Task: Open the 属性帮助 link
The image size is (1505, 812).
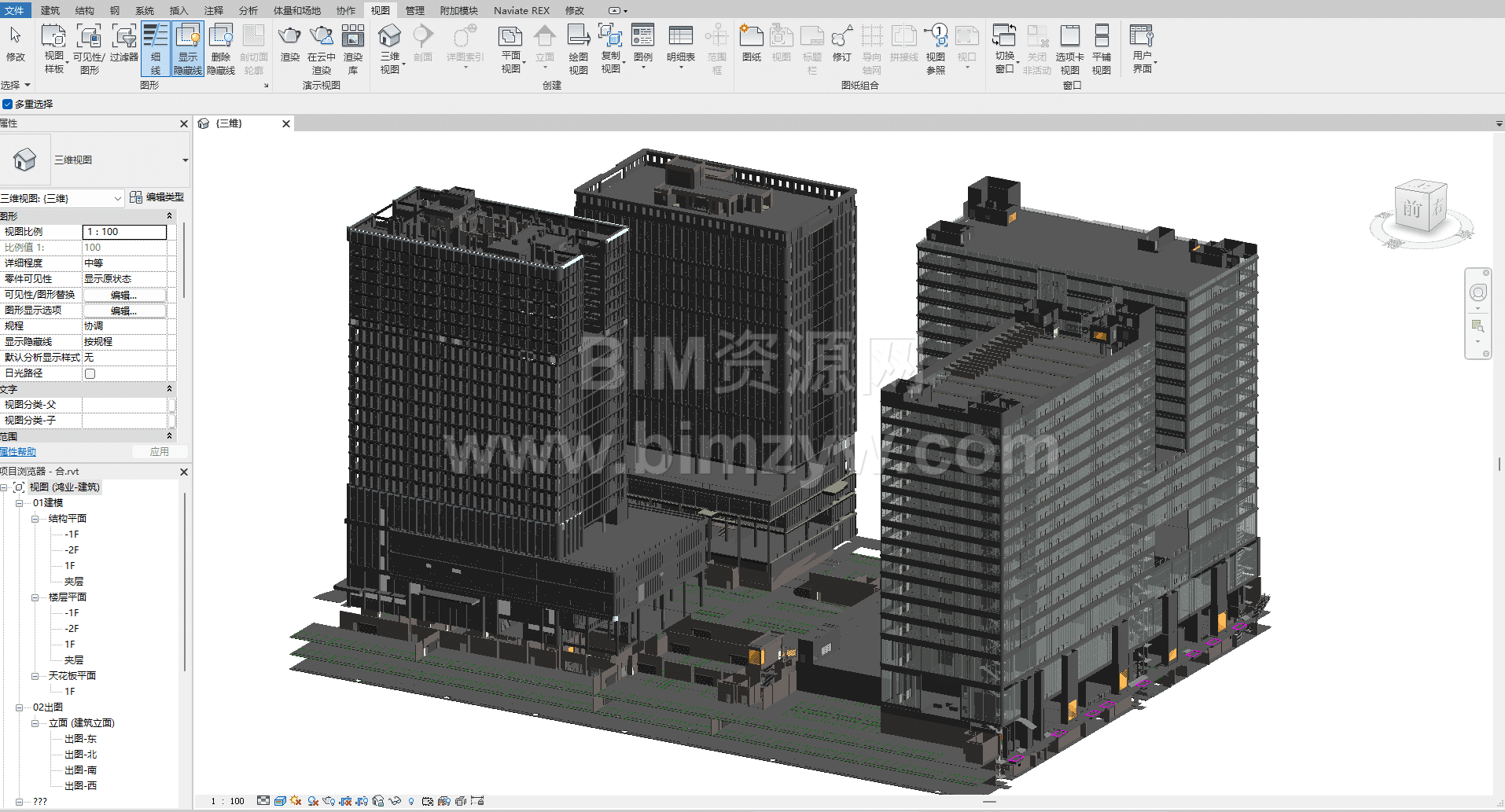Action: pos(18,452)
